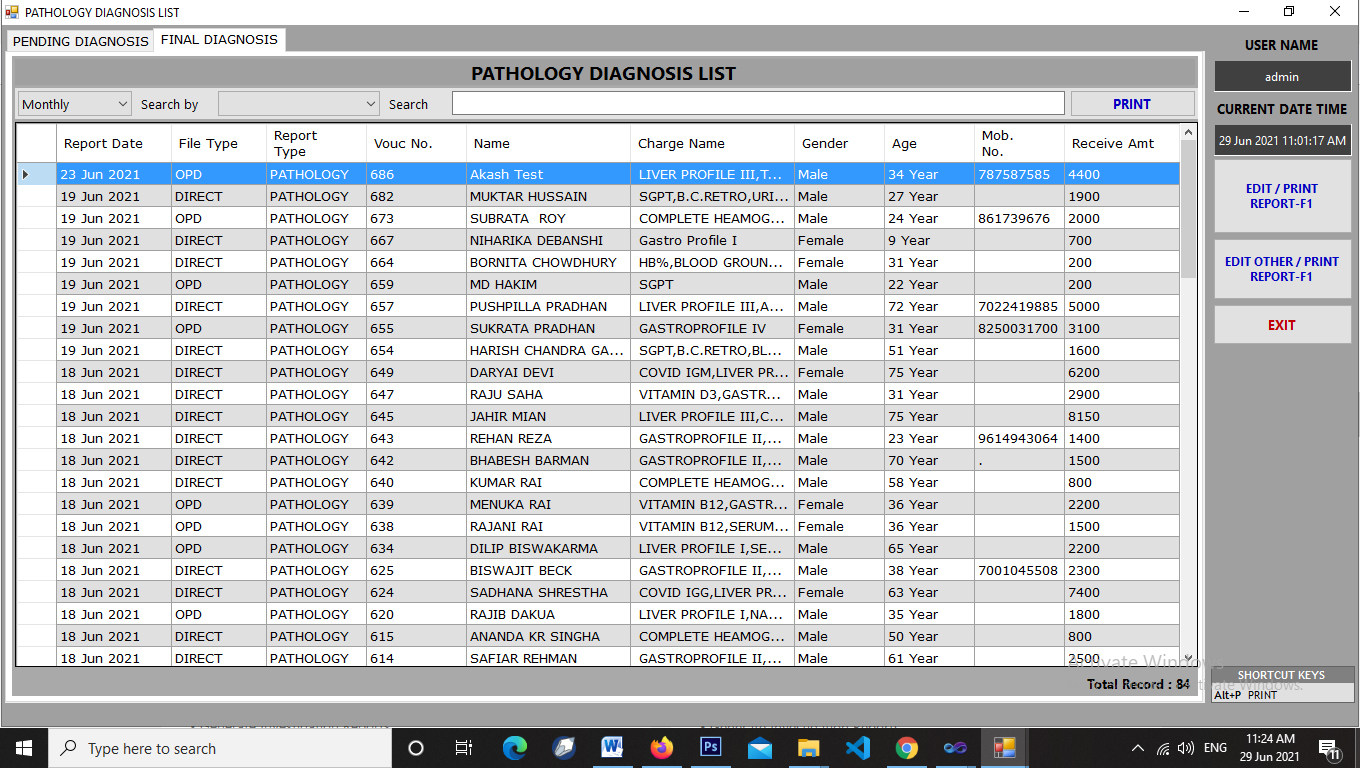Click the Windows taskbar search box

219,748
